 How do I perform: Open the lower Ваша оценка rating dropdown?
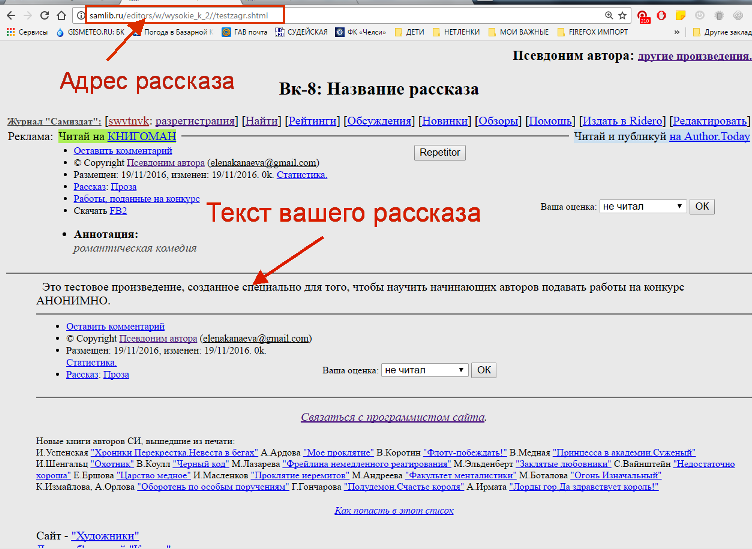click(424, 370)
